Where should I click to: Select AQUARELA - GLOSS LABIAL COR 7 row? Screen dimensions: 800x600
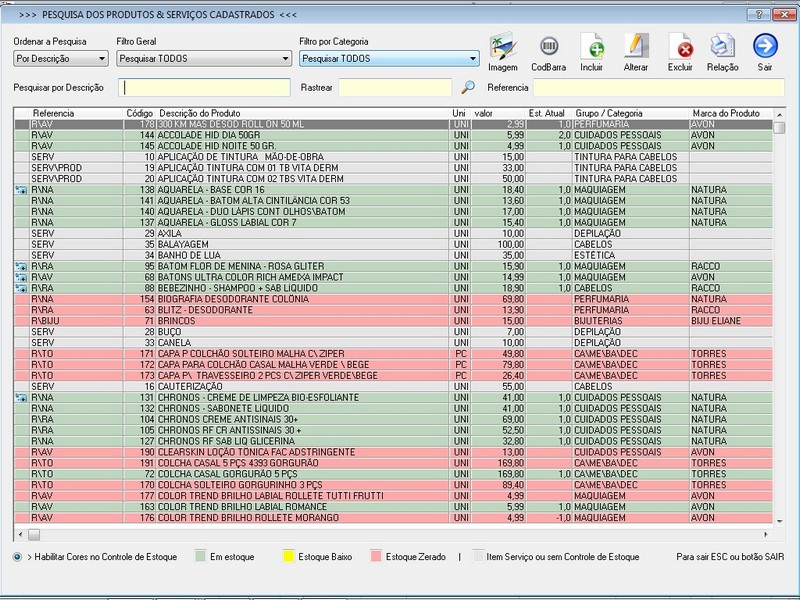tap(393, 222)
